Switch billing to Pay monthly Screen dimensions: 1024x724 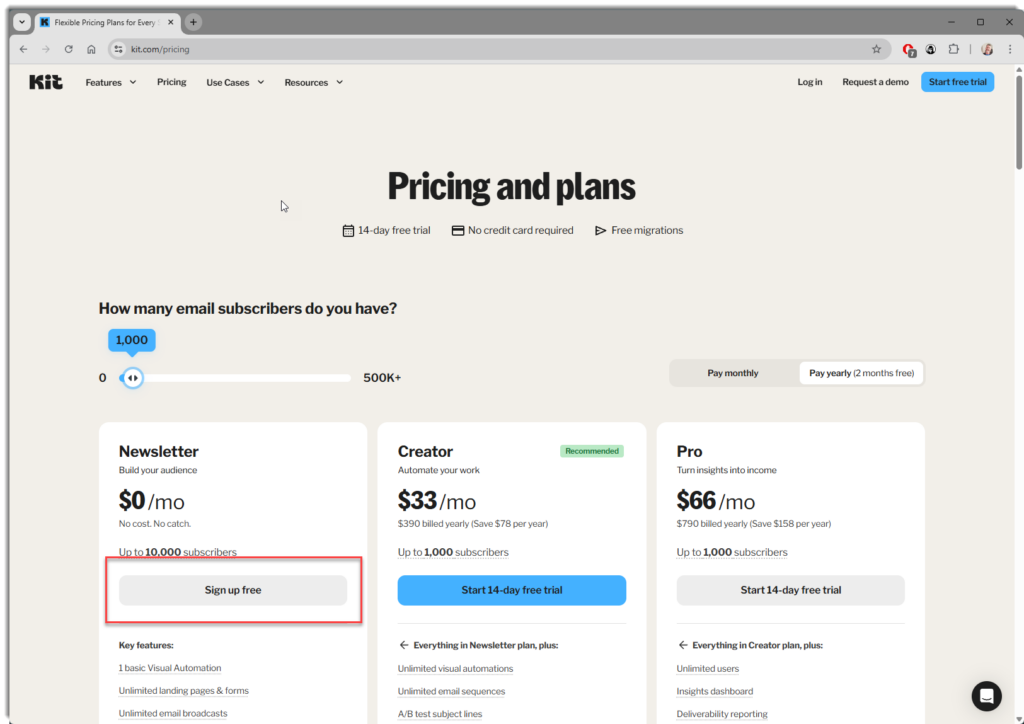coord(733,373)
